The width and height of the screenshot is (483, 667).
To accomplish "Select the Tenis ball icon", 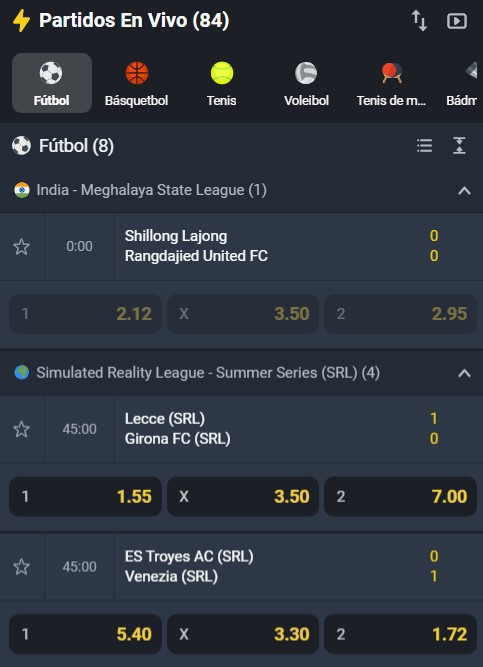I will coord(222,73).
